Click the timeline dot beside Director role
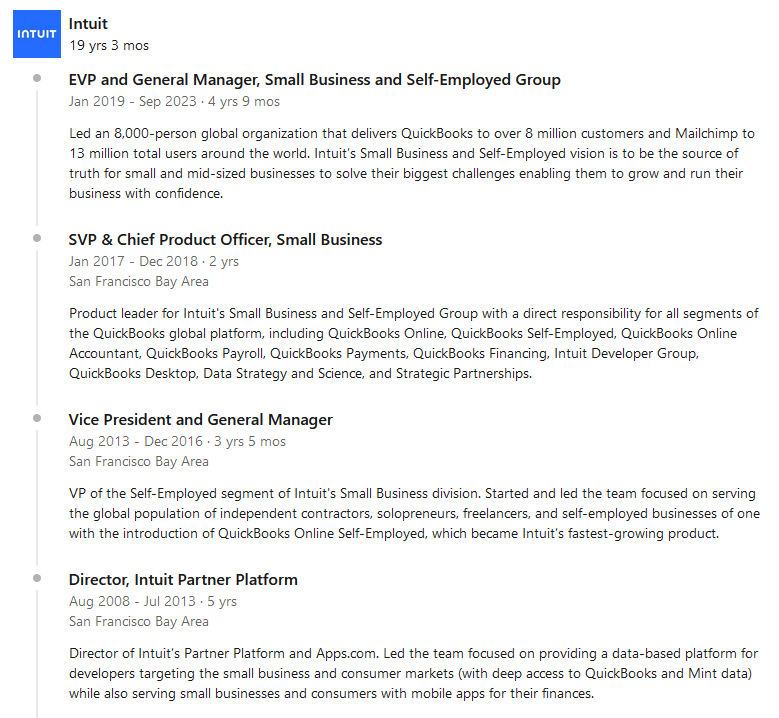 (x=37, y=578)
